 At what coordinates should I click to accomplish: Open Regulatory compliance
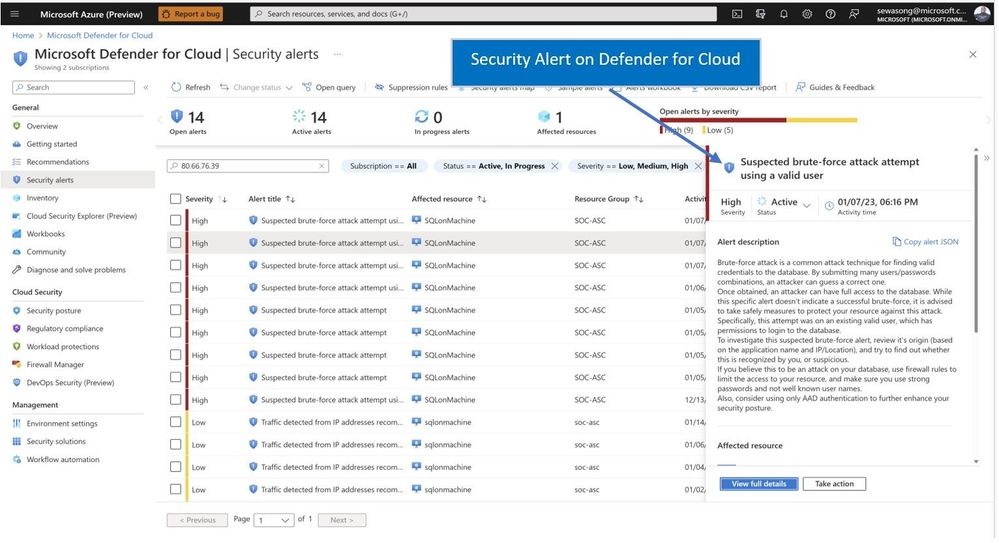click(x=64, y=329)
